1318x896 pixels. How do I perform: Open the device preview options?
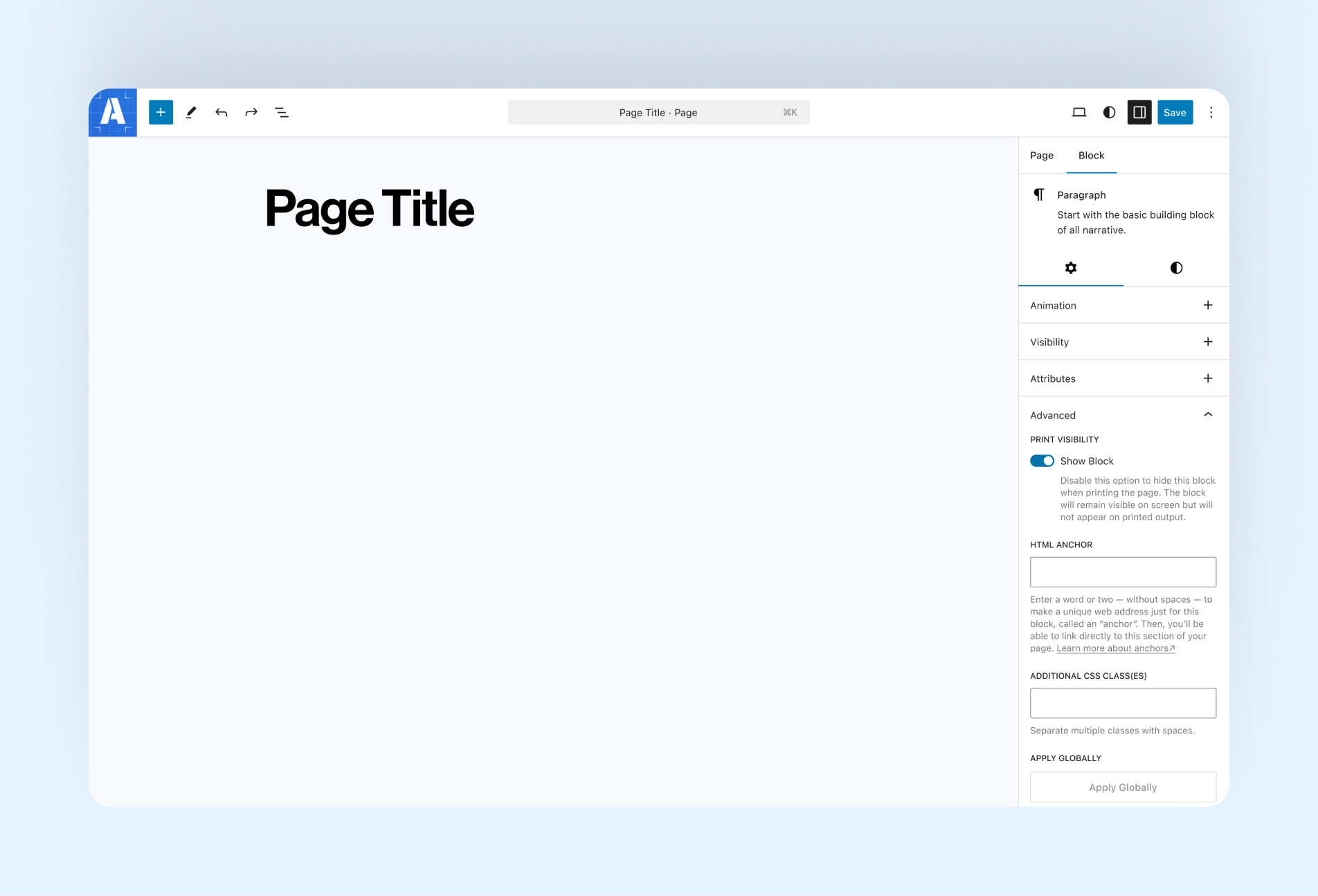tap(1079, 112)
